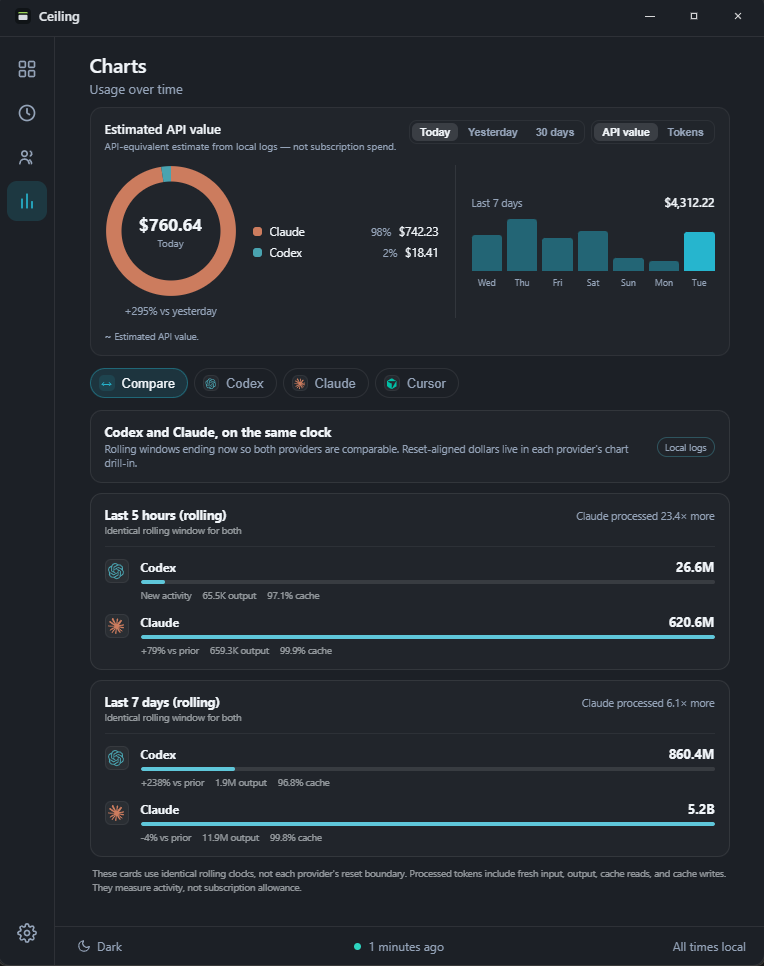764x966 pixels.
Task: Click the 97.1% cache stat
Action: pyautogui.click(x=293, y=596)
